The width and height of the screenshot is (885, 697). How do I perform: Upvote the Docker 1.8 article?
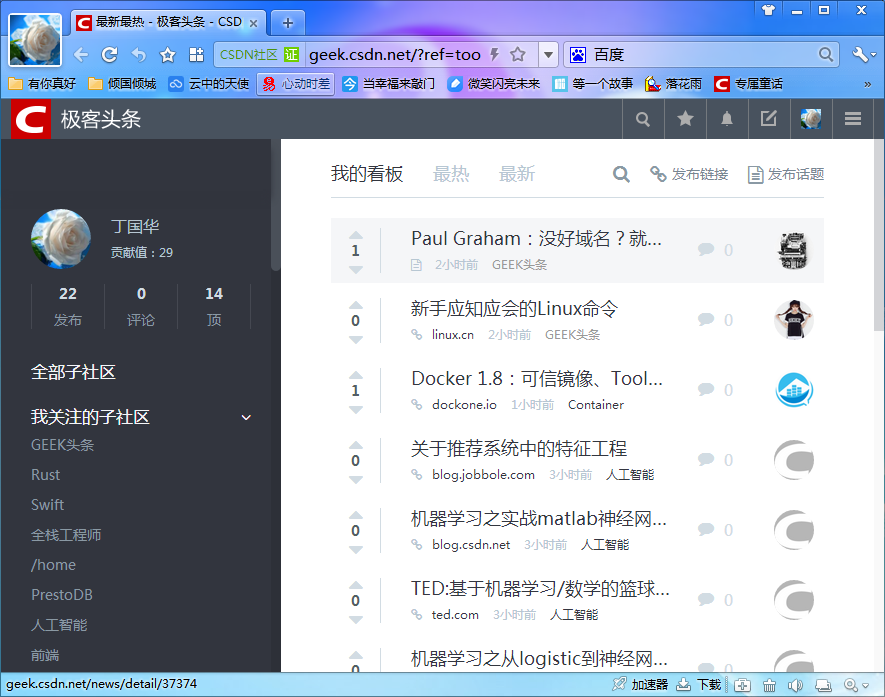click(x=356, y=375)
